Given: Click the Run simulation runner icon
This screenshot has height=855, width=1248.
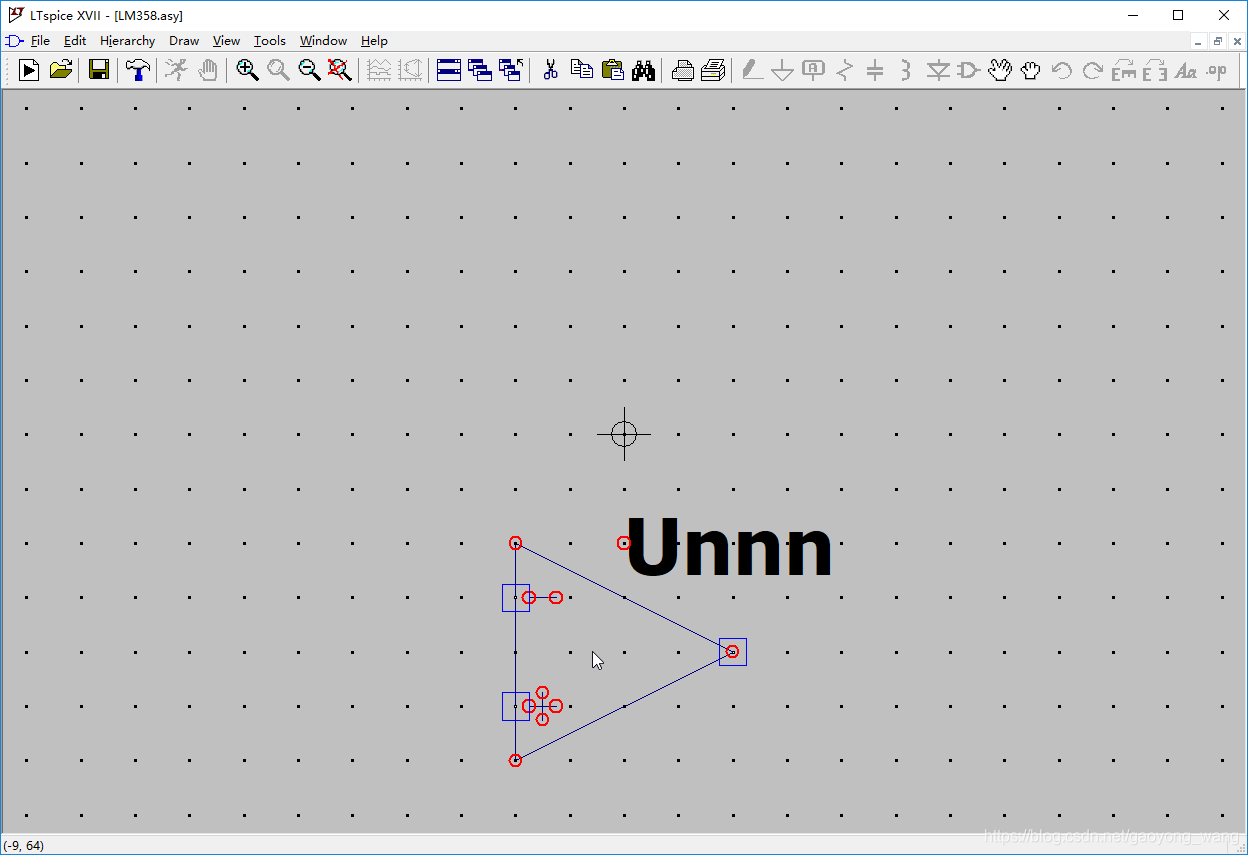Looking at the screenshot, I should pyautogui.click(x=176, y=70).
